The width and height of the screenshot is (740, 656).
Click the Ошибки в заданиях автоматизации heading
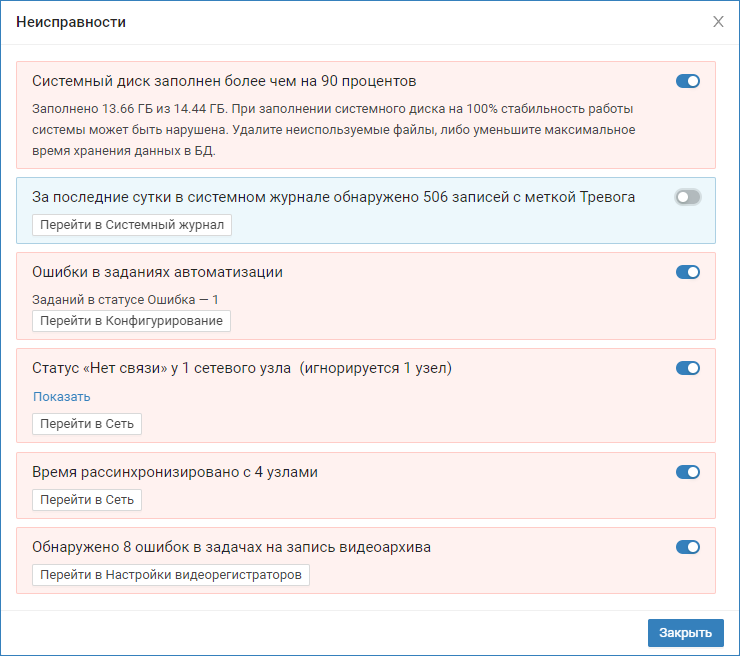[158, 272]
